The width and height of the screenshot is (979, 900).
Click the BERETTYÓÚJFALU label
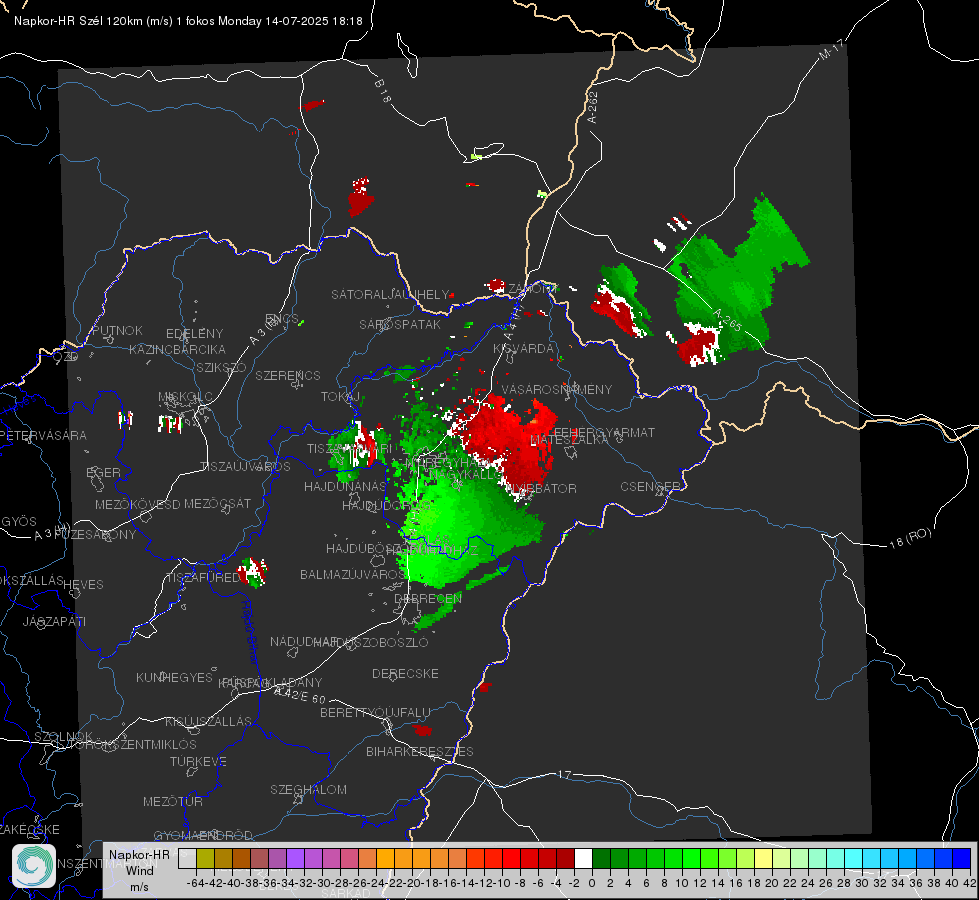coord(375,712)
